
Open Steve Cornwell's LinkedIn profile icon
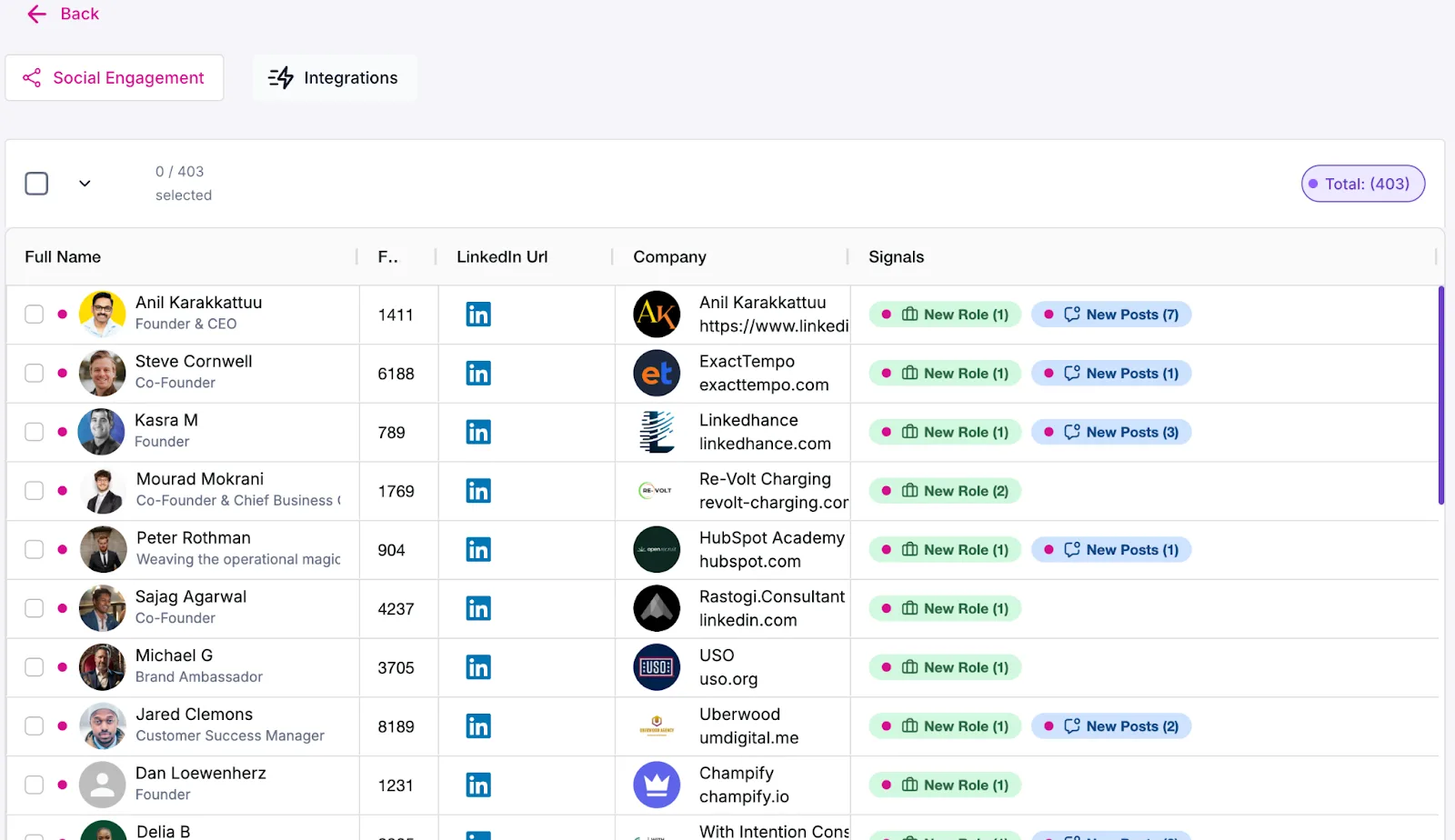(x=478, y=374)
